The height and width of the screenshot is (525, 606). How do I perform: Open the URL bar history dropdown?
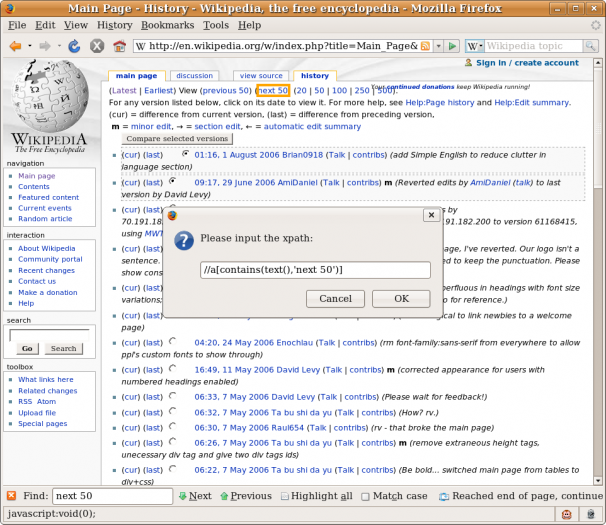[x=439, y=46]
